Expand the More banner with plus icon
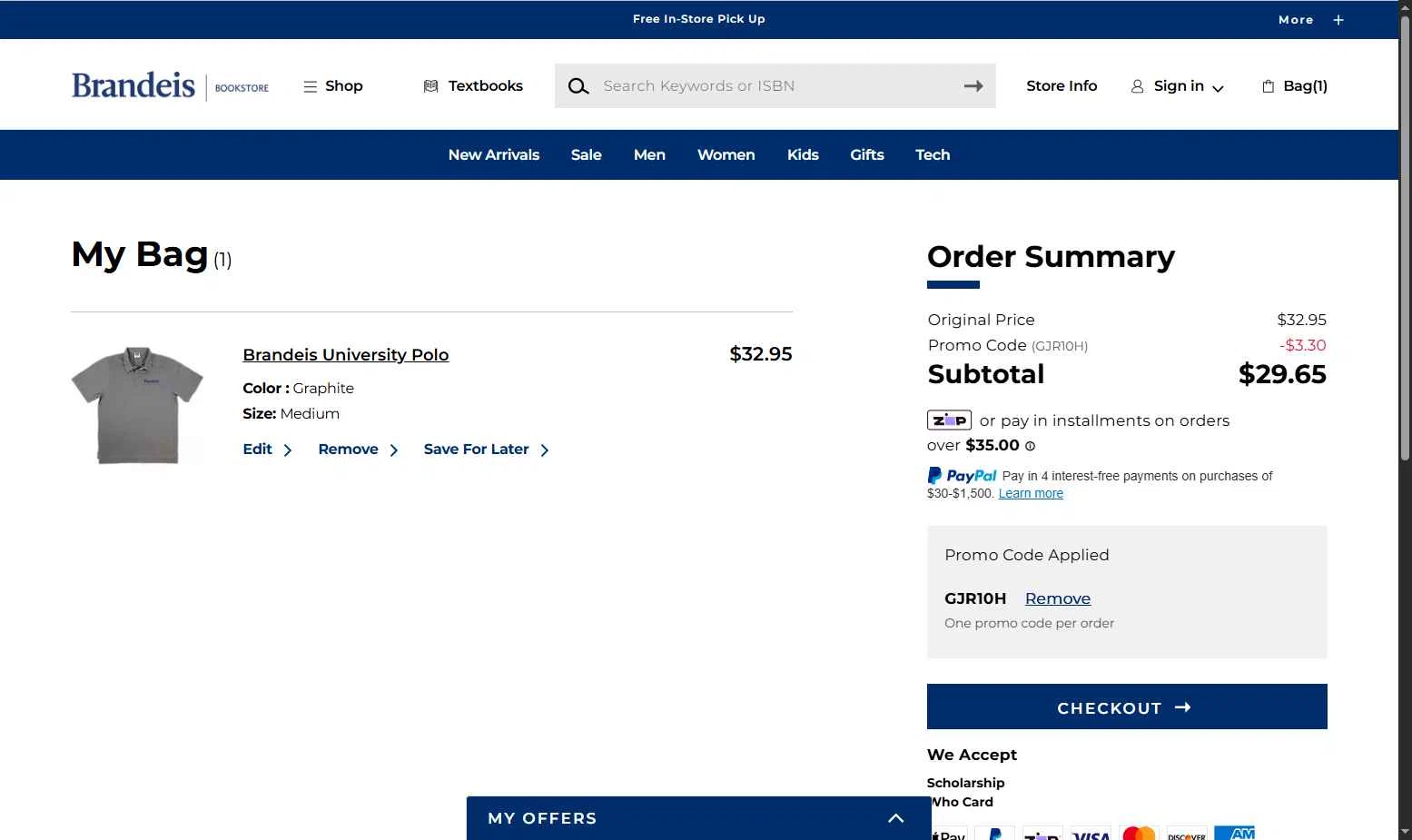This screenshot has width=1412, height=840. click(x=1310, y=19)
